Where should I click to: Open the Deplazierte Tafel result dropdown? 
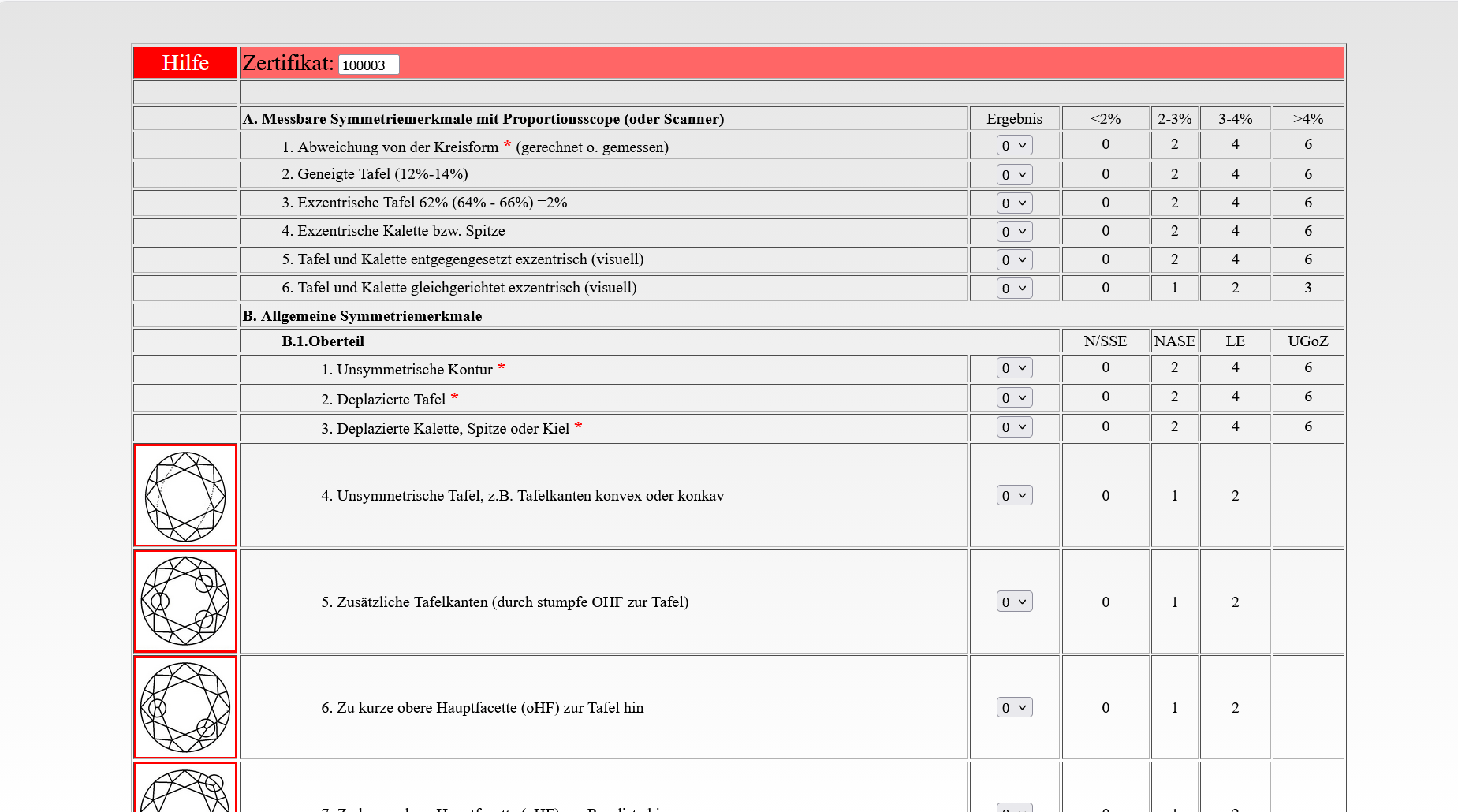(1014, 398)
